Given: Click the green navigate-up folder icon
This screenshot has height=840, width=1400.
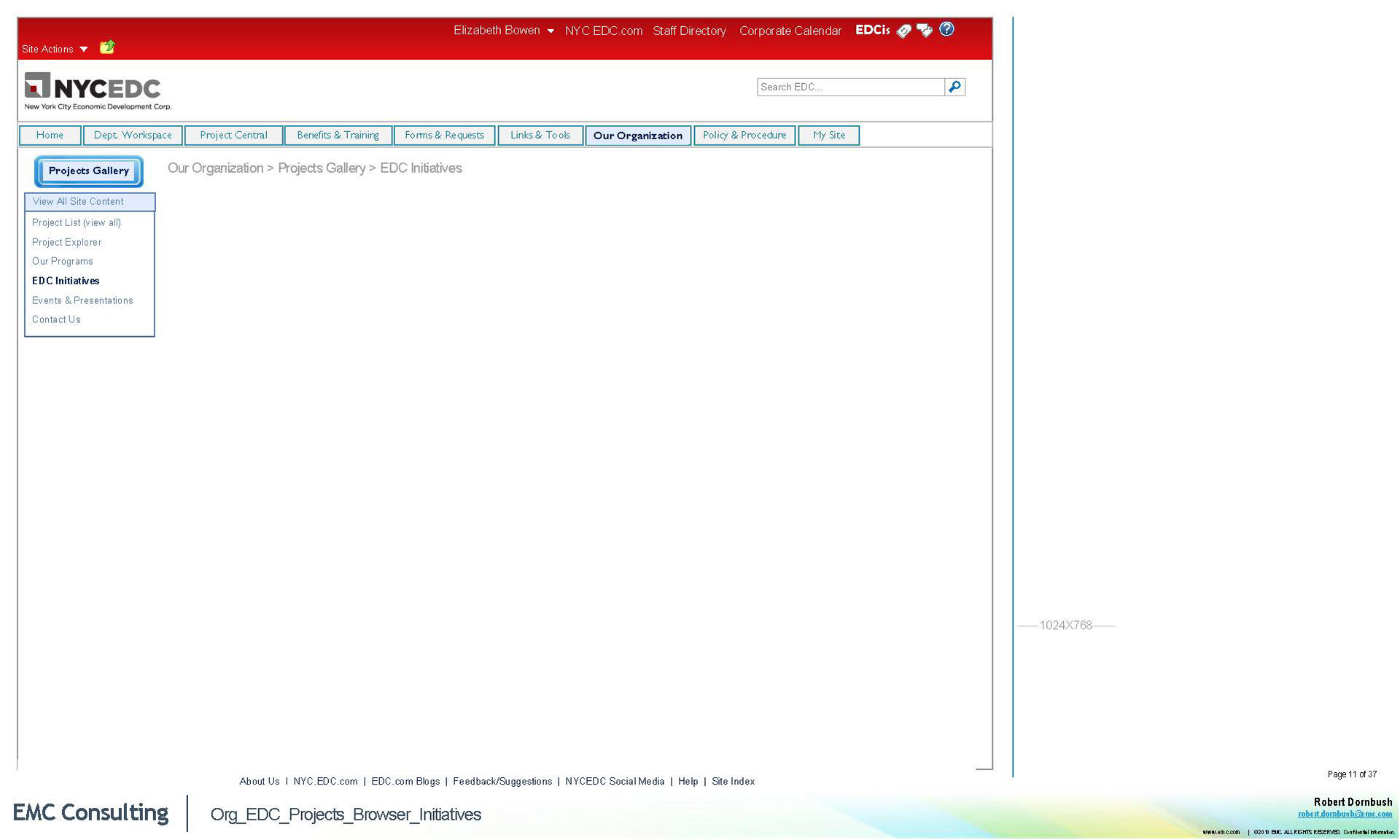Looking at the screenshot, I should coord(107,47).
